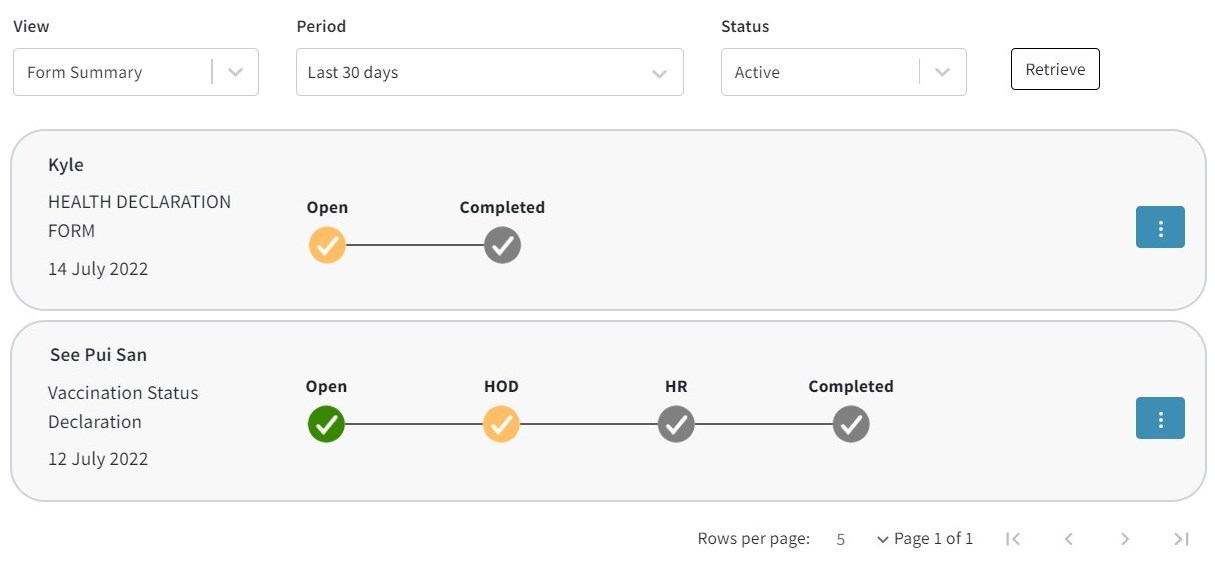Screen dimensions: 1215x561
Task: Go to previous page arrow
Action: pos(1068,539)
